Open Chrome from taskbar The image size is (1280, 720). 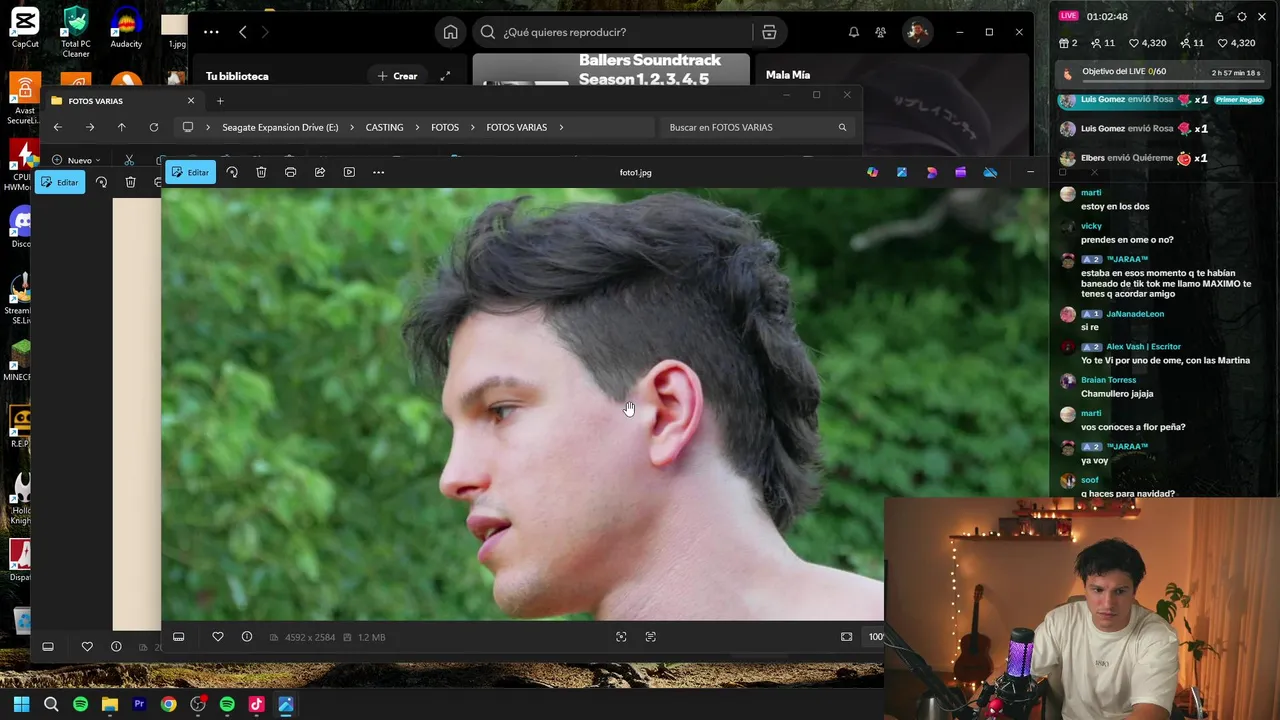coord(168,704)
